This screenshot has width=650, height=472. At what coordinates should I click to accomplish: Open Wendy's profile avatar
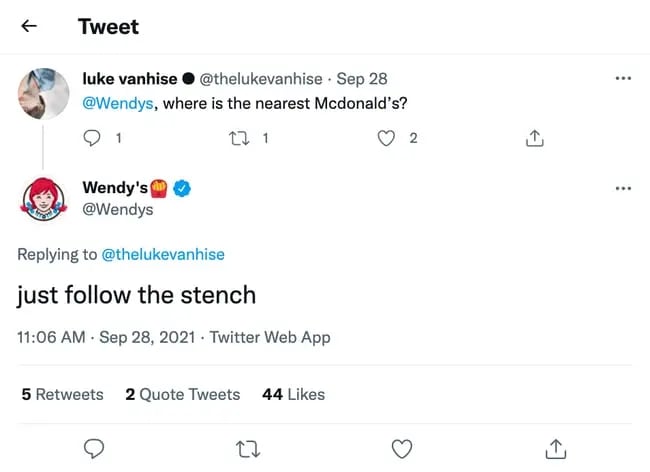43,198
